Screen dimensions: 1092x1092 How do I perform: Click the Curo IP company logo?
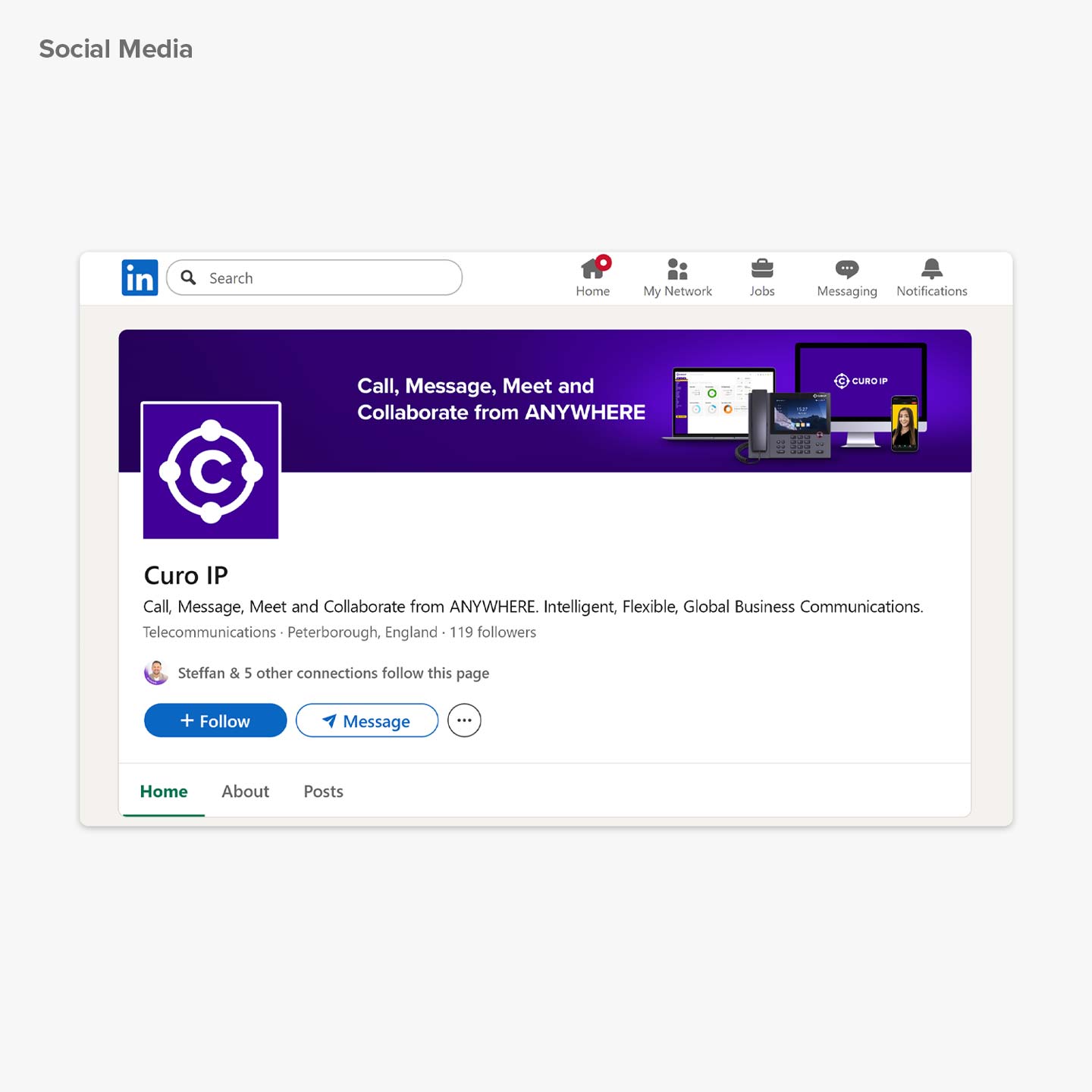click(x=211, y=471)
